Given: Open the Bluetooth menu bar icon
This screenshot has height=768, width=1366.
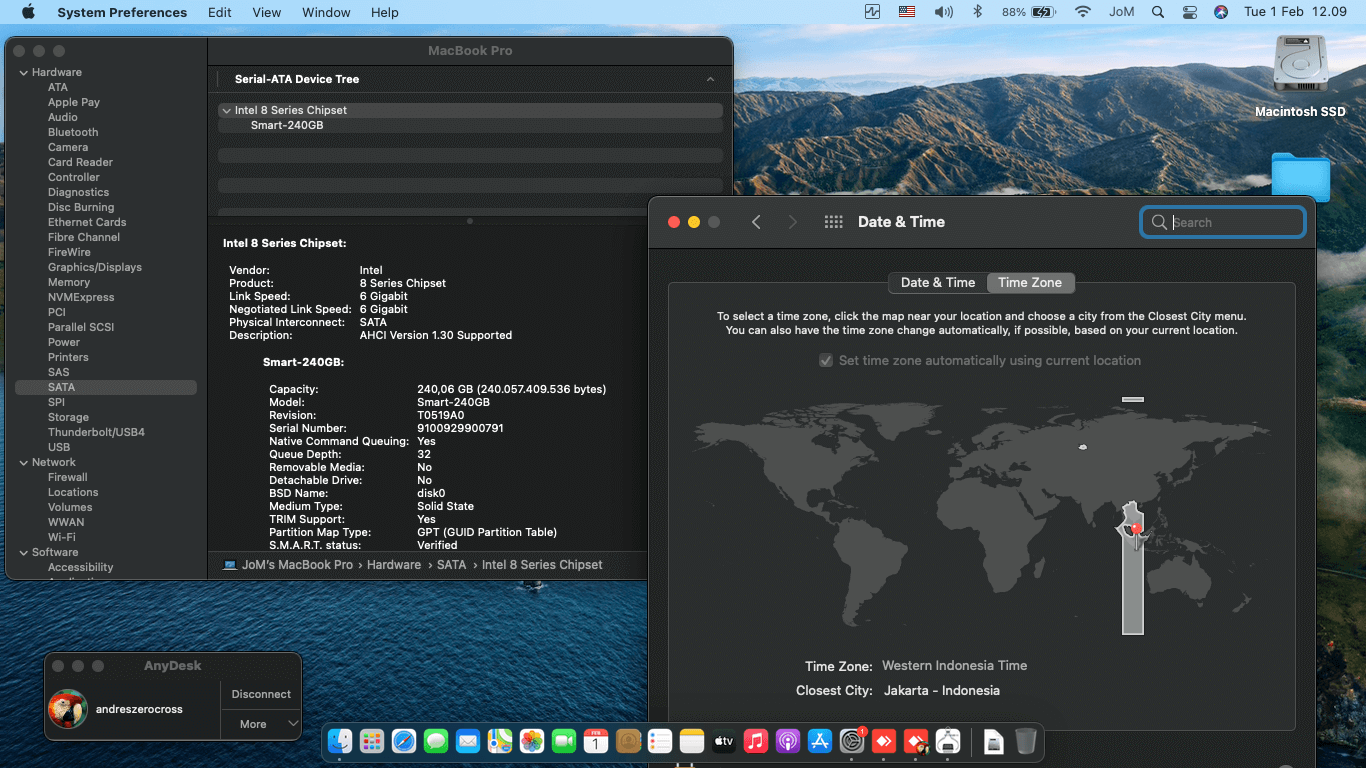Looking at the screenshot, I should 978,12.
